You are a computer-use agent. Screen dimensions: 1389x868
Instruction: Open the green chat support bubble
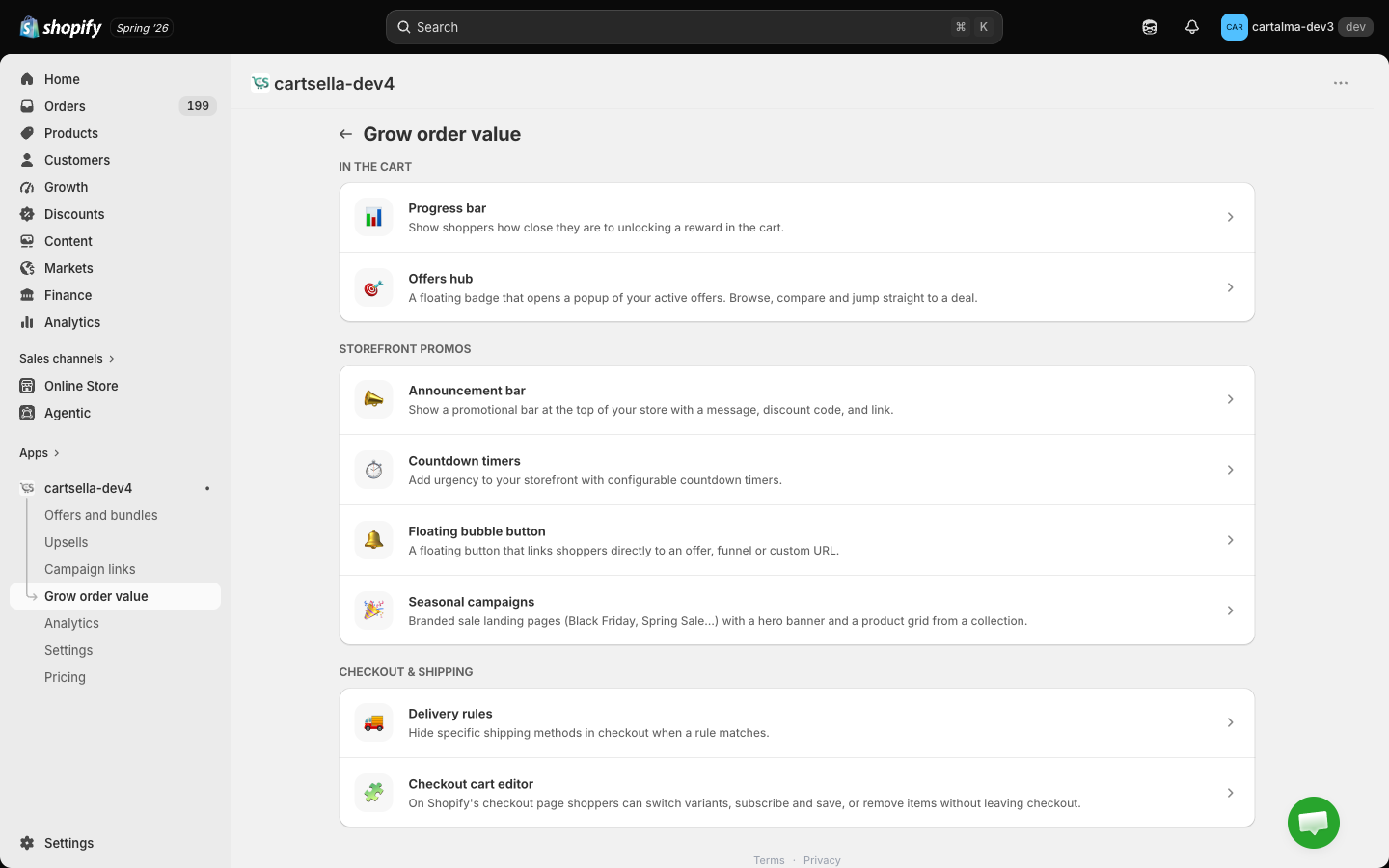point(1314,823)
